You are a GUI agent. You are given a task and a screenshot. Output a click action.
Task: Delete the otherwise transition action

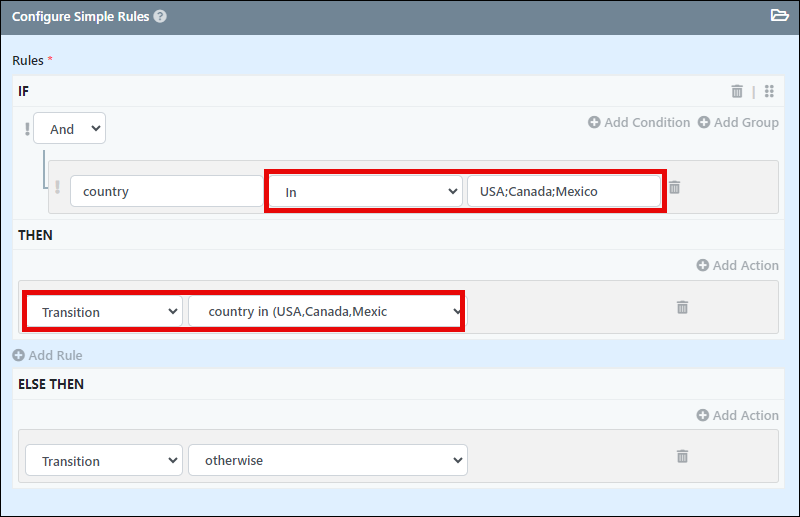[x=682, y=456]
